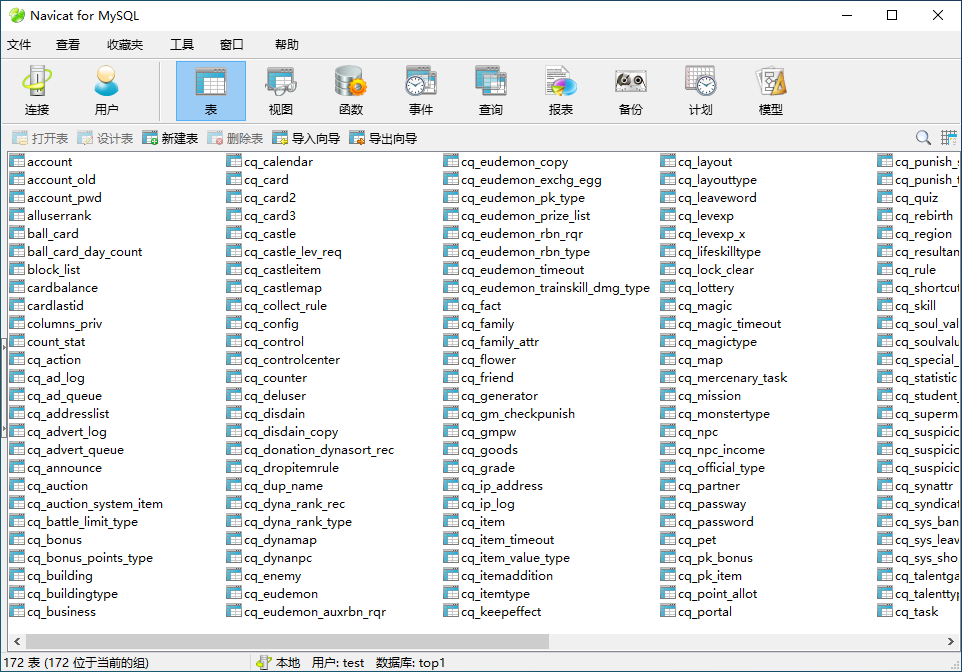Select the cq_layout table

705,162
